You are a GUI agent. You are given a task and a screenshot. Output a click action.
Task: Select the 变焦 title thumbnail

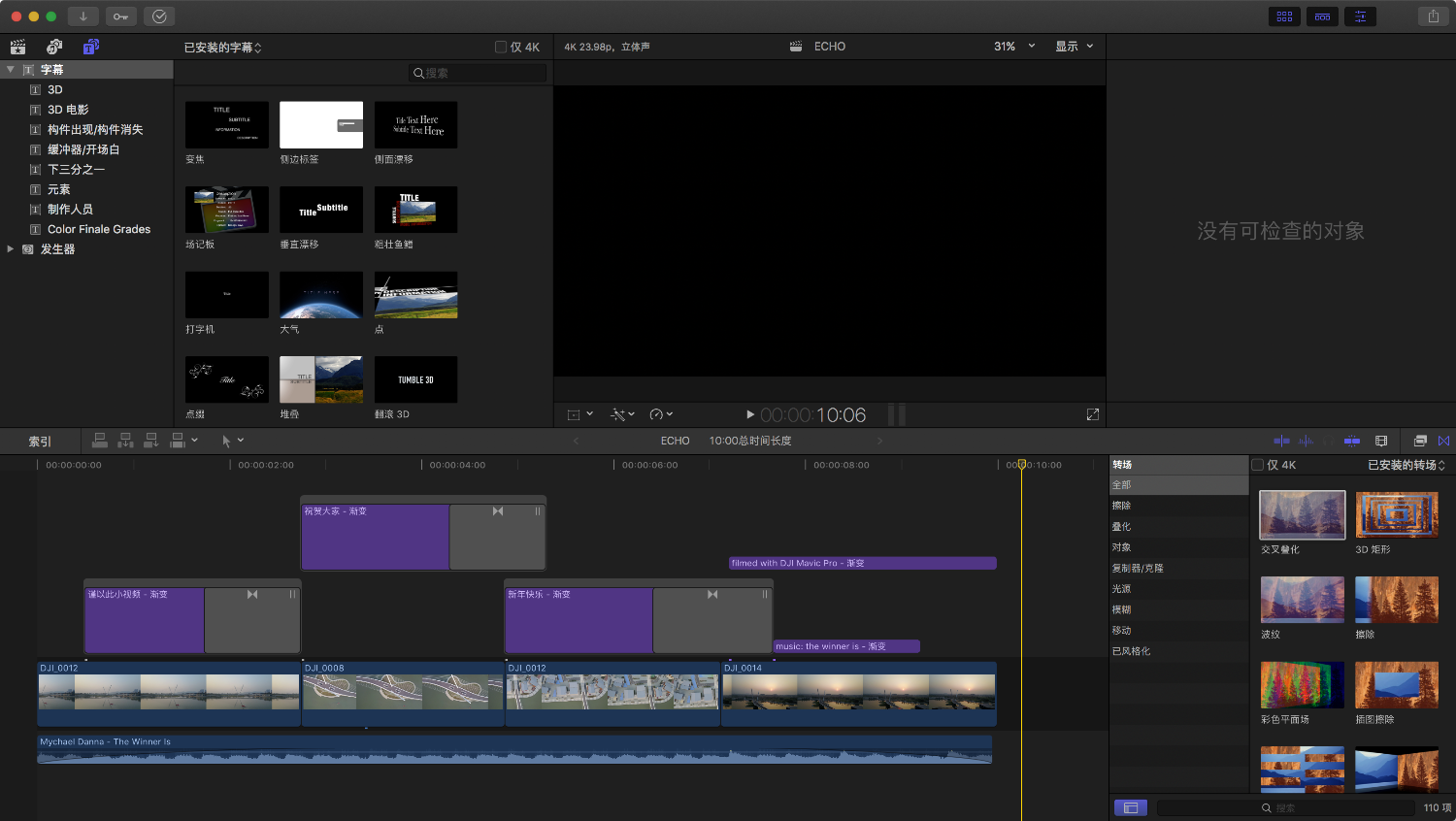(227, 125)
